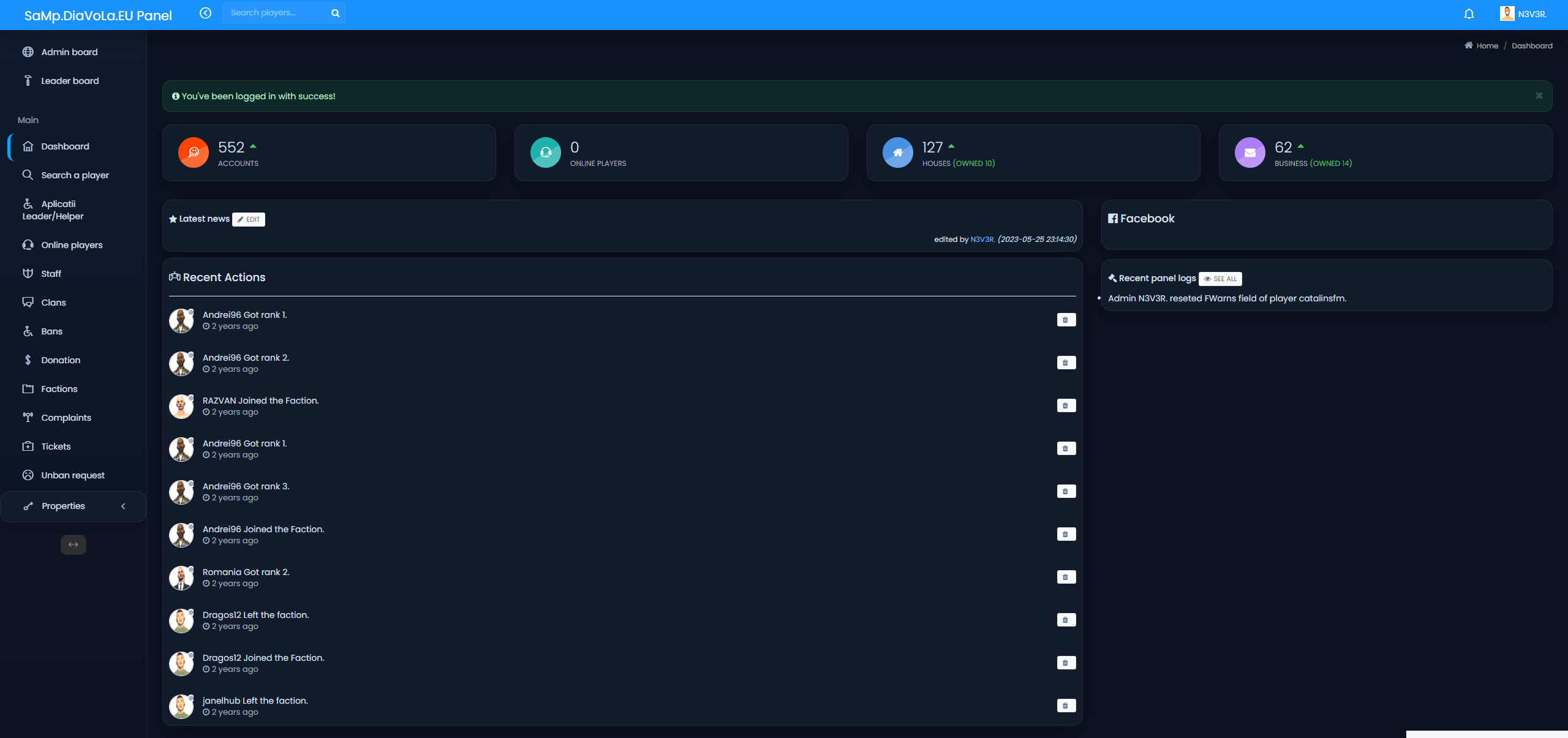Open the Unban request page
Viewport: 1568px width, 738px height.
(72, 475)
